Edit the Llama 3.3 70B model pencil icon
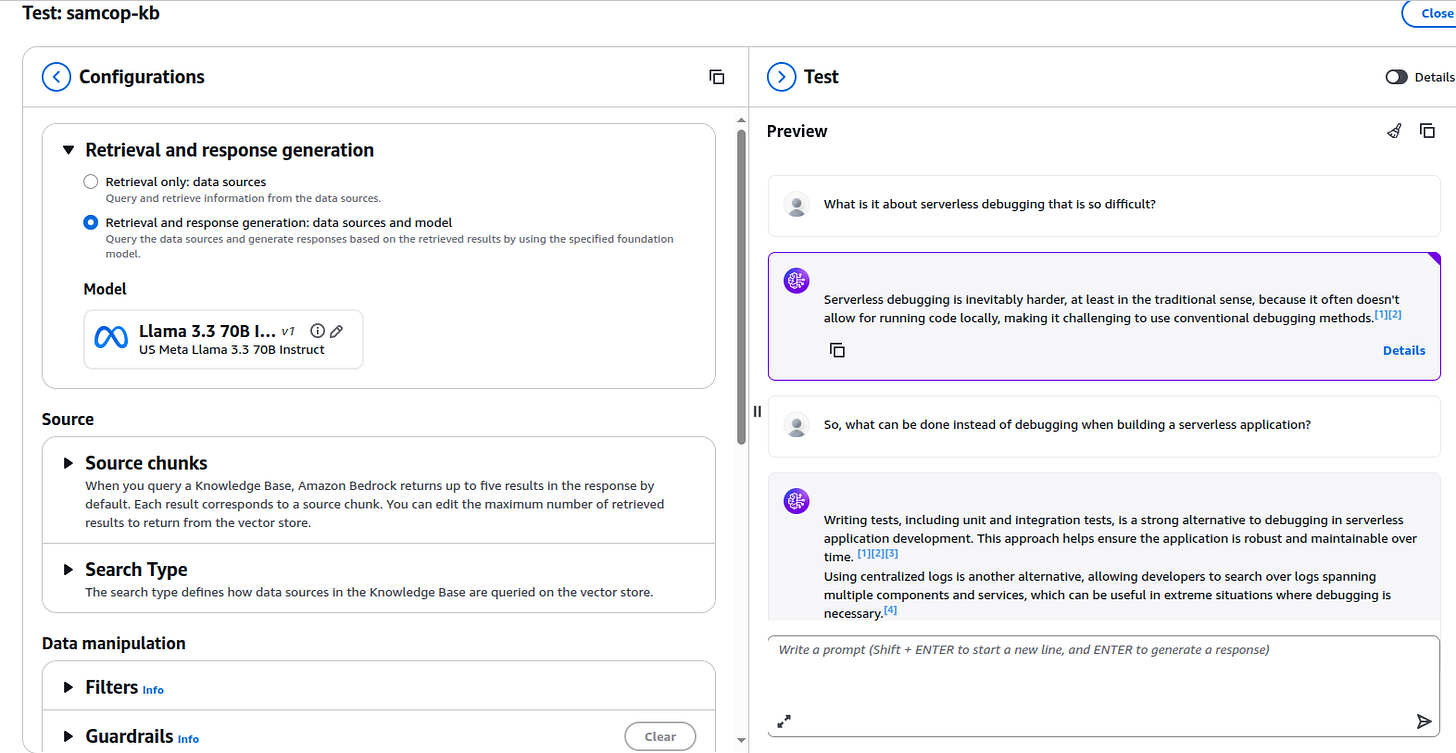Viewport: 1456px width, 753px height. pyautogui.click(x=337, y=331)
